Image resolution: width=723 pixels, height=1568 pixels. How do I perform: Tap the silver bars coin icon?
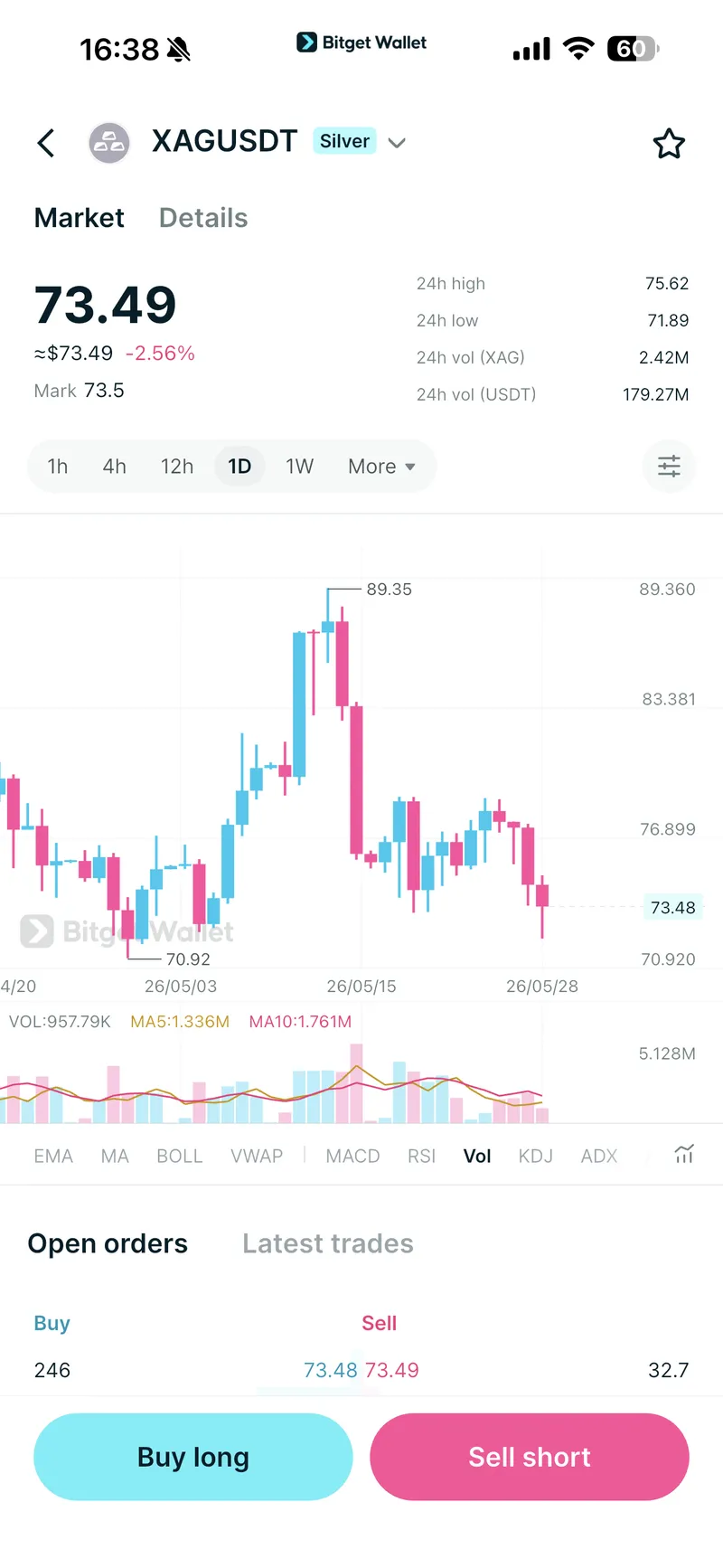pyautogui.click(x=109, y=143)
